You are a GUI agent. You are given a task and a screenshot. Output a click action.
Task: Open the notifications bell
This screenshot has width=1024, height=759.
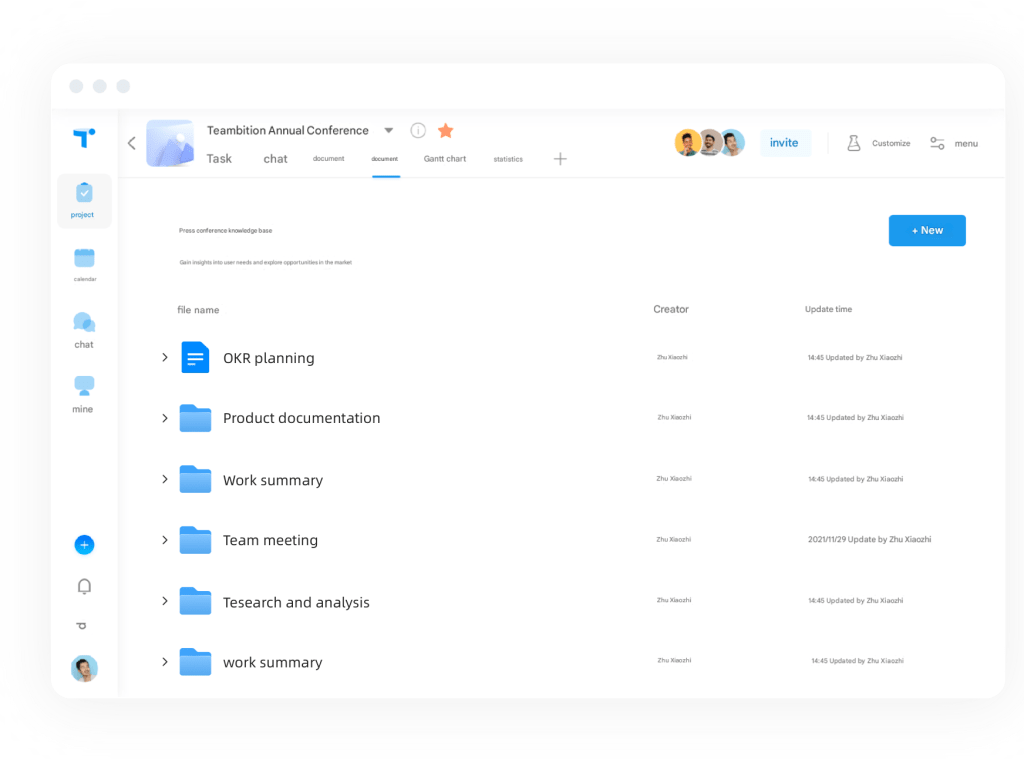point(84,587)
